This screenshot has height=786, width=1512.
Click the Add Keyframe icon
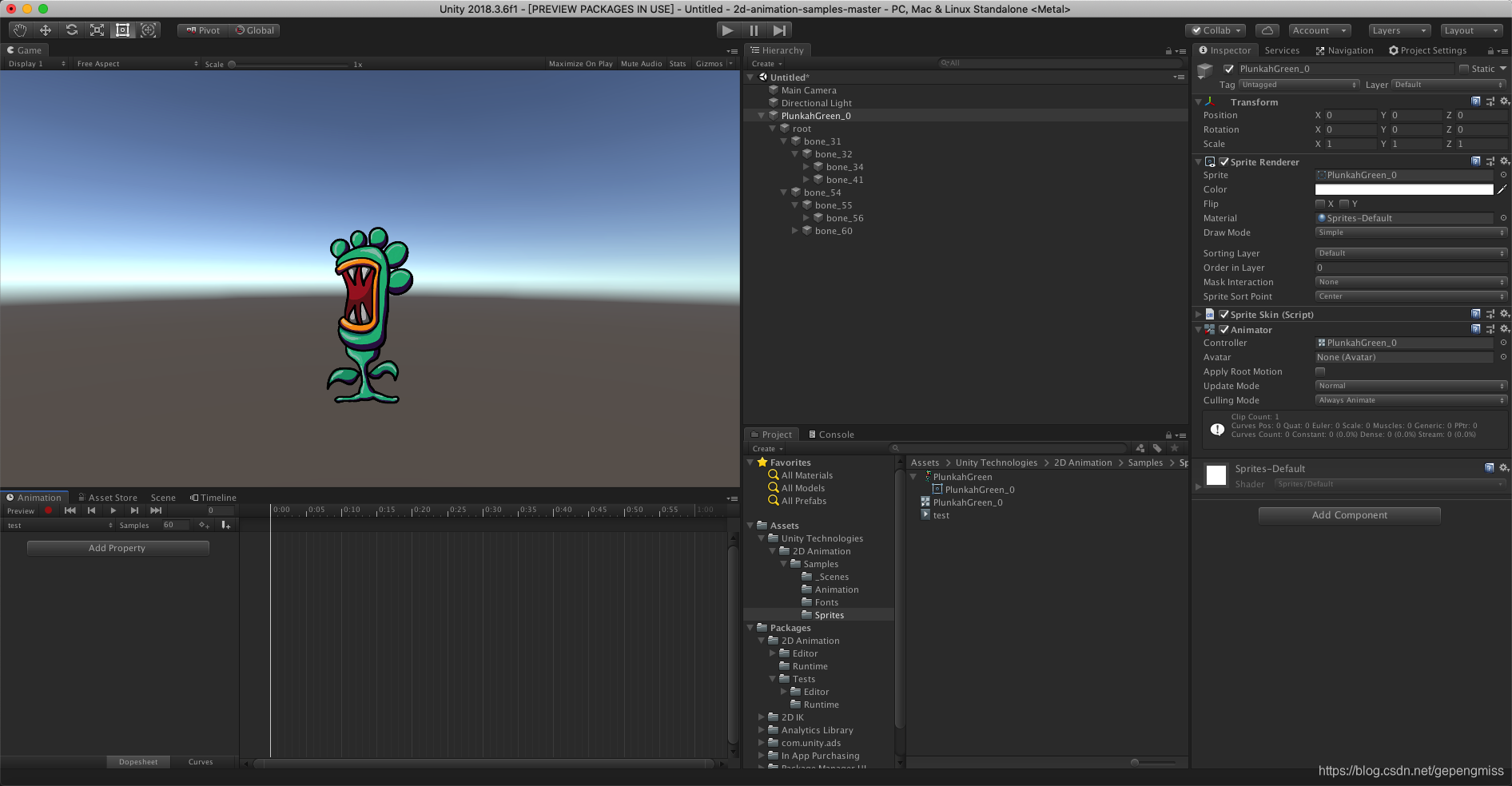coord(205,526)
